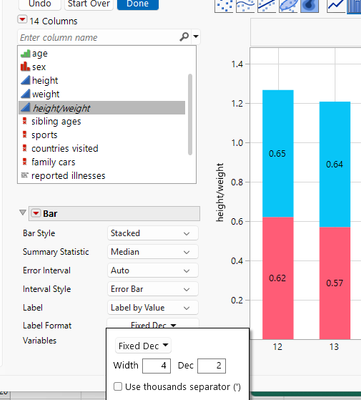Viewport: 361px width, 400px height.
Task: Click the column list vertical scrollbar
Action: click(190, 114)
